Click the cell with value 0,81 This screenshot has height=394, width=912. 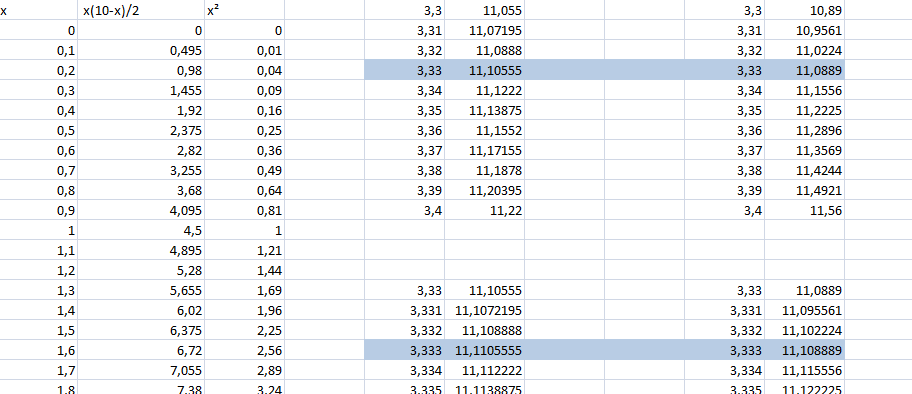click(244, 211)
